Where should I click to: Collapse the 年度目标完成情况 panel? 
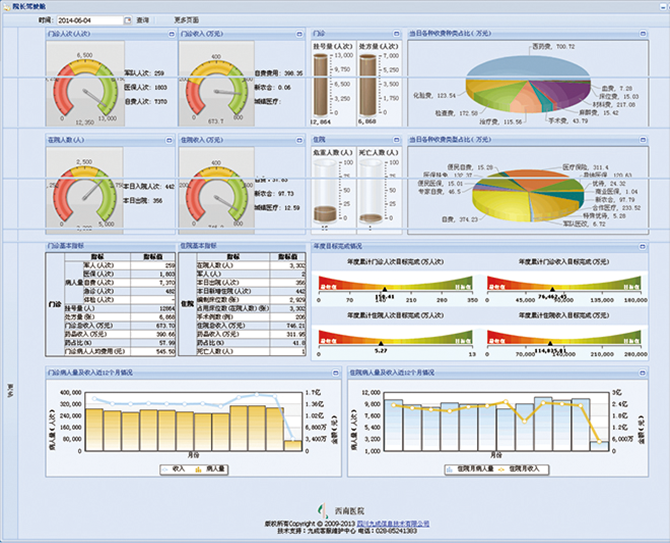click(x=642, y=245)
